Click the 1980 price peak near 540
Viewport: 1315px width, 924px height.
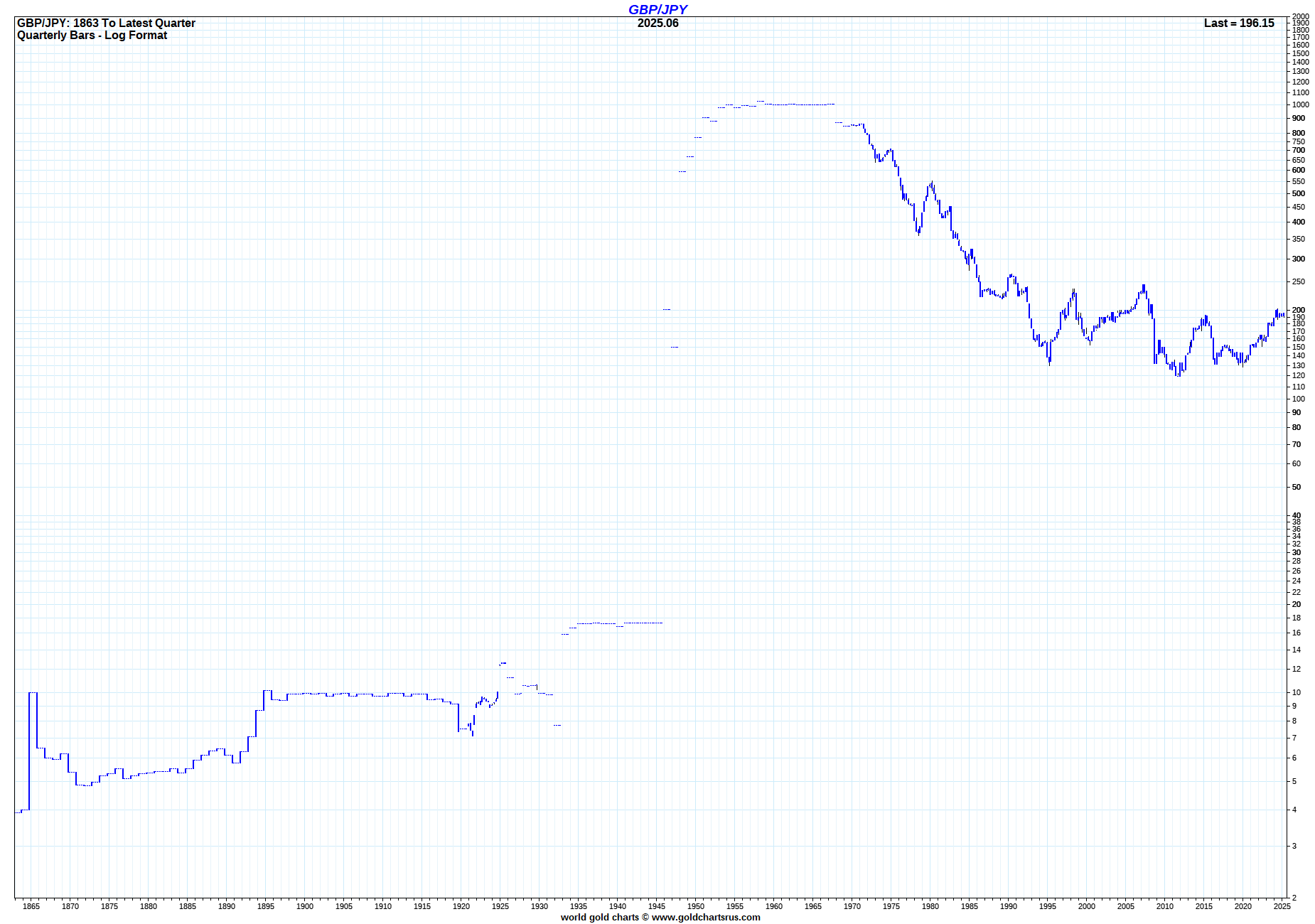click(x=931, y=186)
